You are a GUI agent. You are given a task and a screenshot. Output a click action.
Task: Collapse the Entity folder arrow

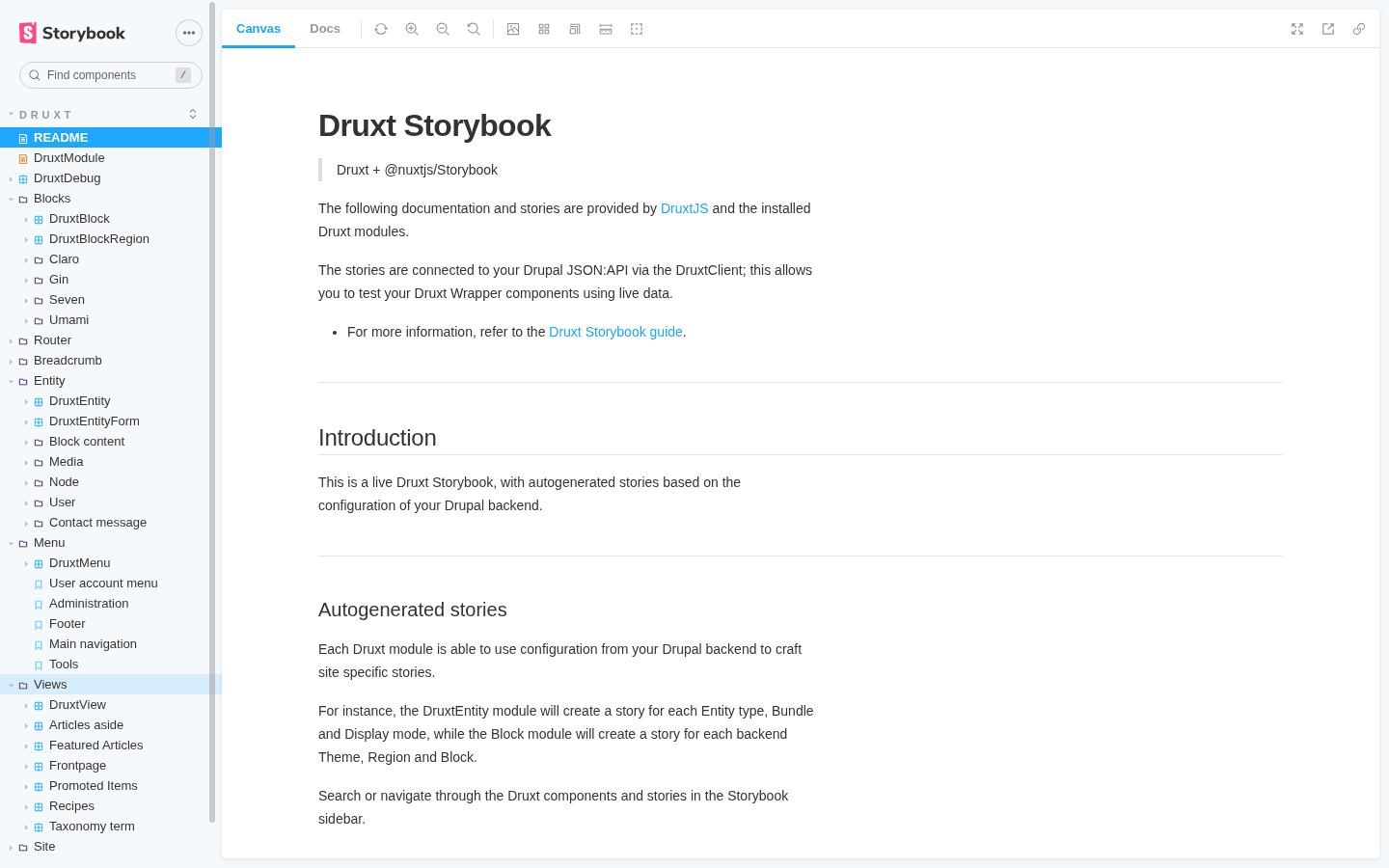pos(11,382)
